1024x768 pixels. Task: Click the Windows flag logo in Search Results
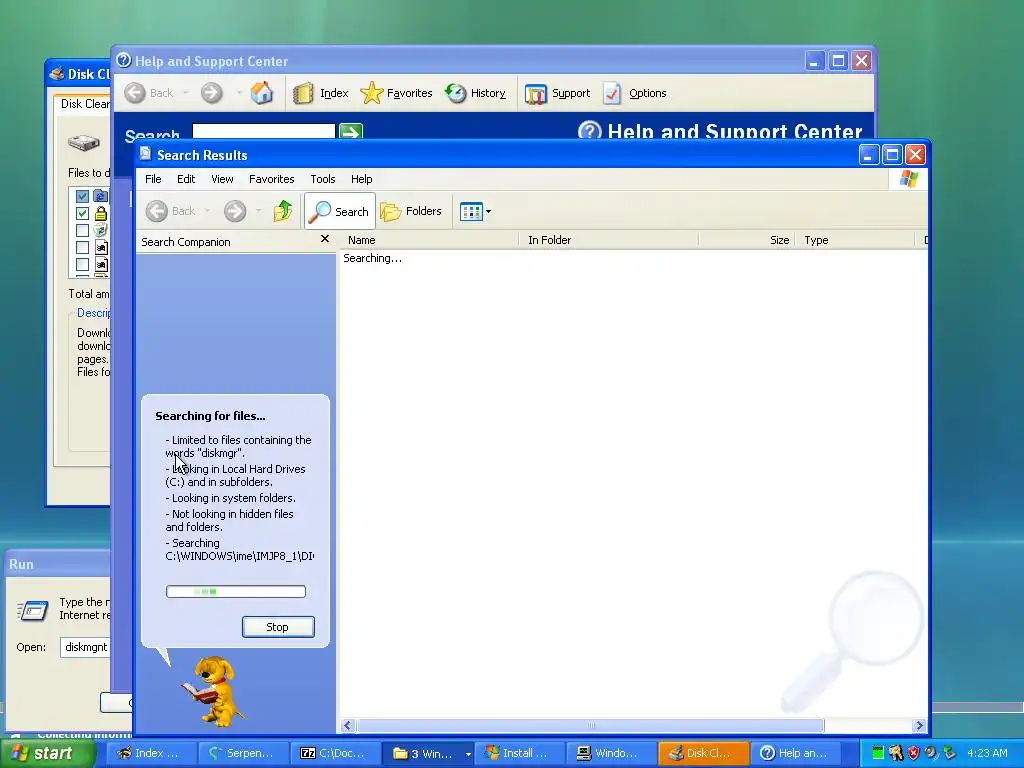[x=908, y=178]
